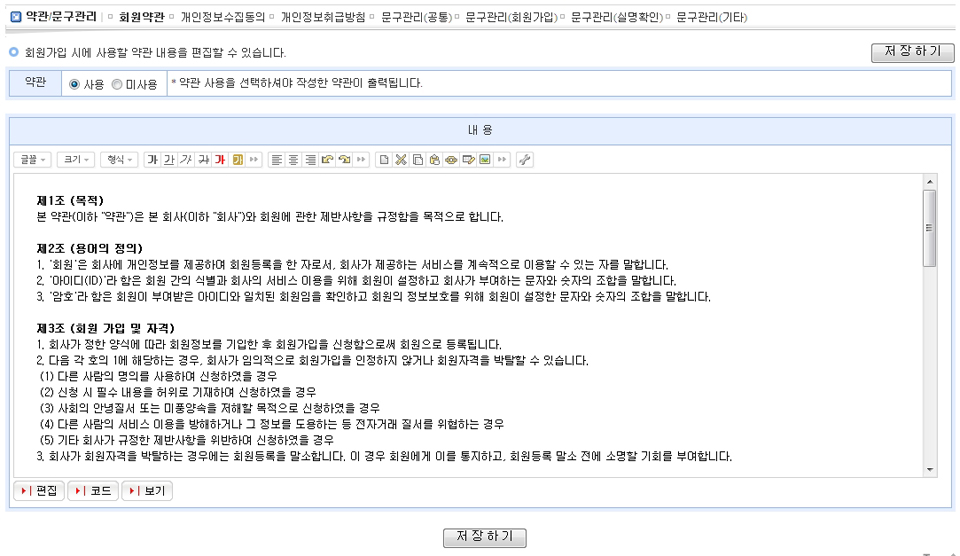Image resolution: width=960 pixels, height=556 pixels.
Task: Switch to 개인정보취급방침 tab
Action: pyautogui.click(x=322, y=17)
